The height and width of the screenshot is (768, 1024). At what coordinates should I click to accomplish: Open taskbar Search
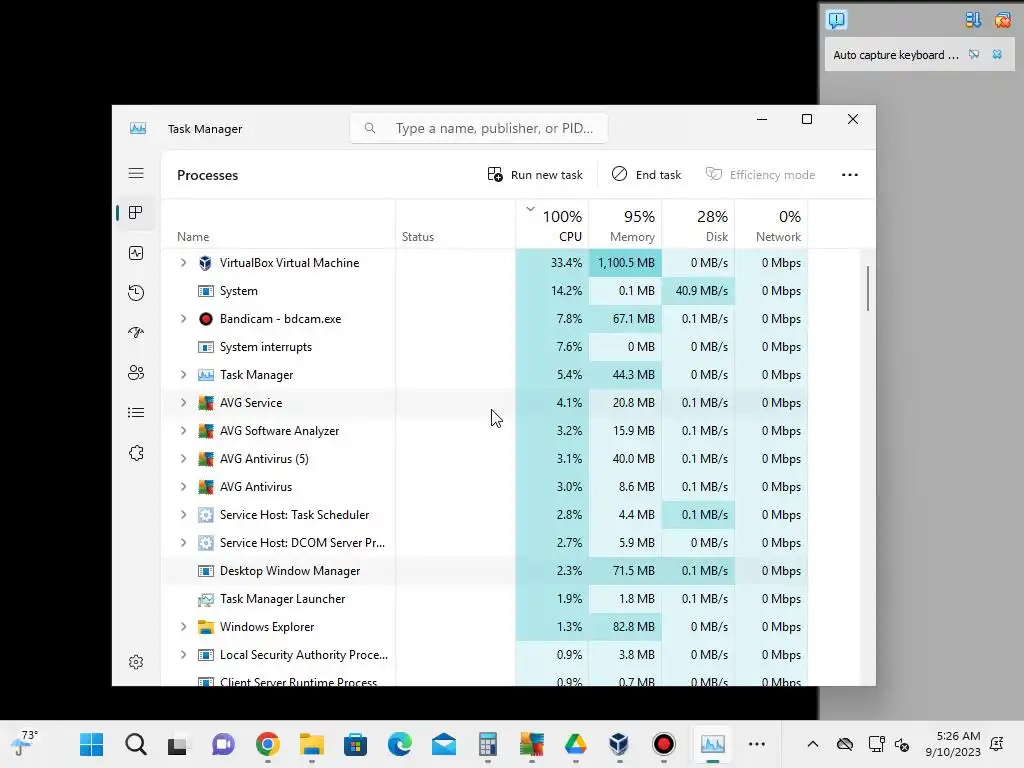(136, 744)
